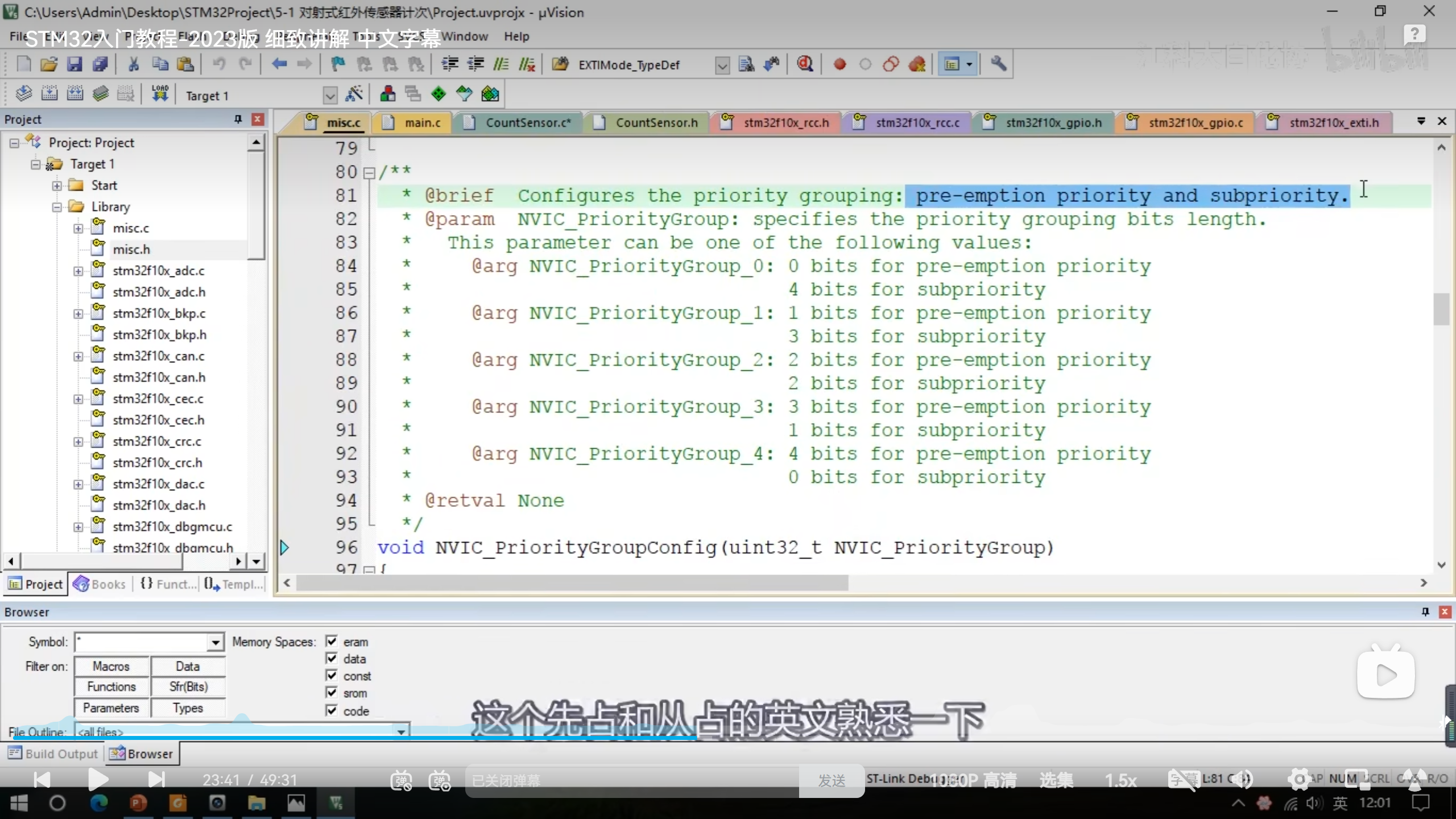Viewport: 1456px width, 819px height.
Task: Collapse the Library folder in project tree
Action: pyautogui.click(x=57, y=207)
